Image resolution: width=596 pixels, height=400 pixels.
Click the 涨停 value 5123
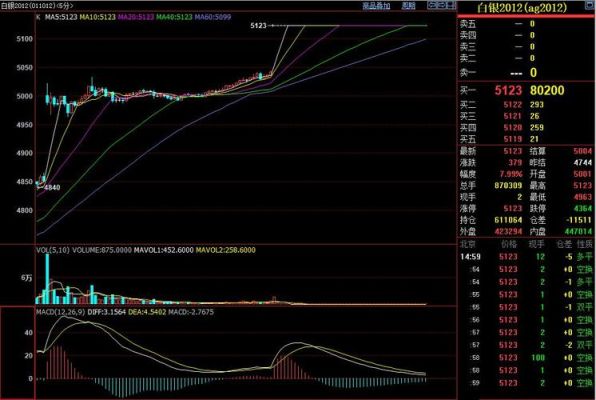512,208
